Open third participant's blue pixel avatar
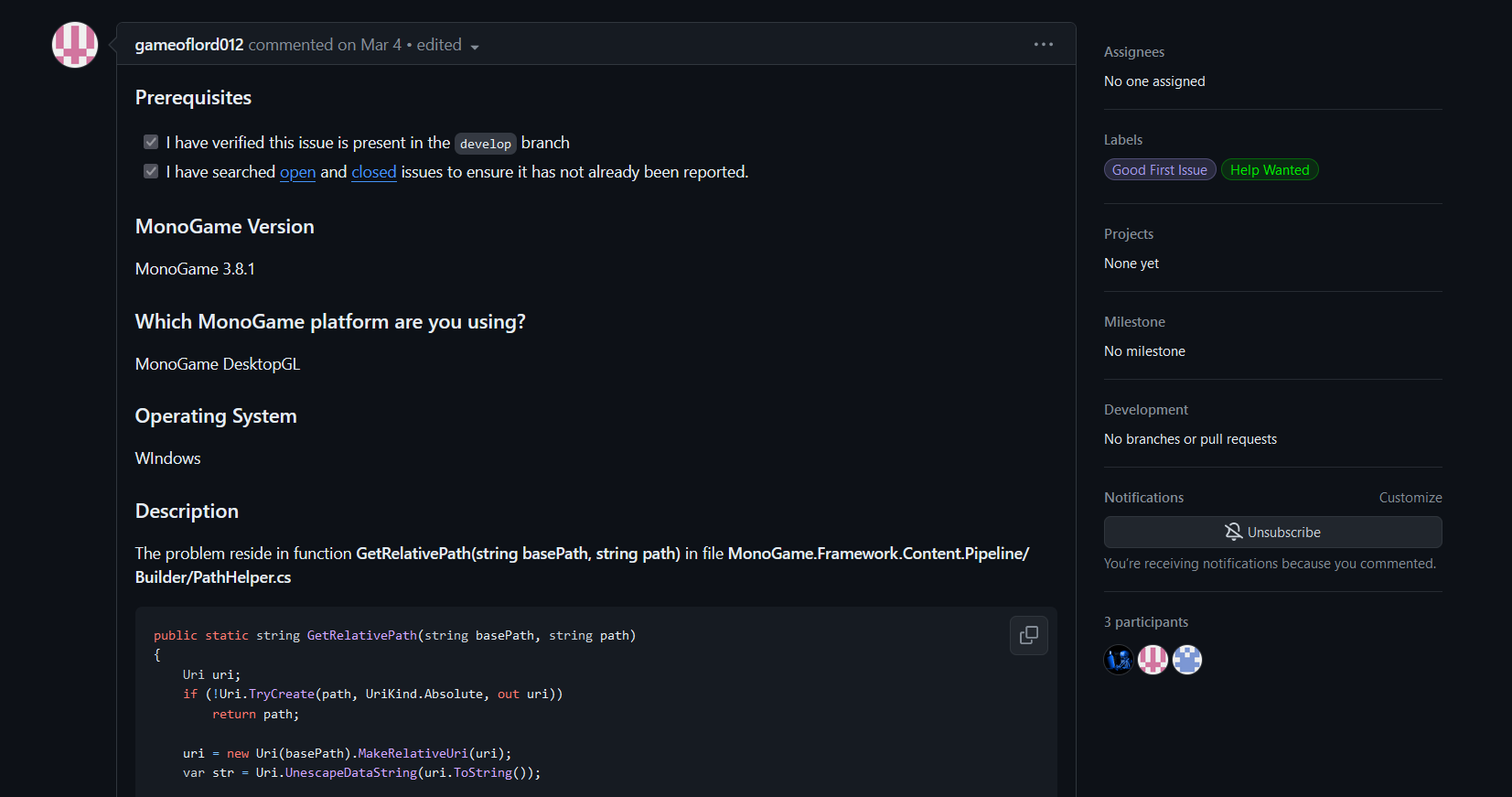 [x=1187, y=659]
